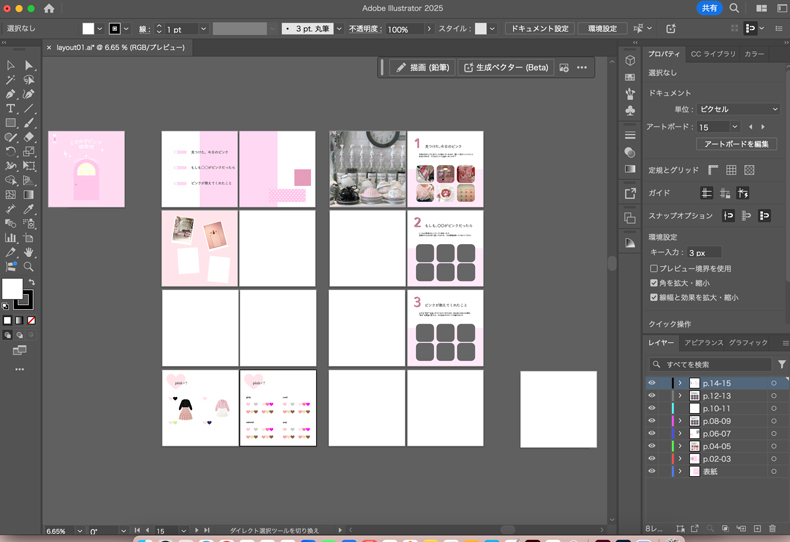Click the create new layer icon
The width and height of the screenshot is (790, 542).
[x=756, y=528]
